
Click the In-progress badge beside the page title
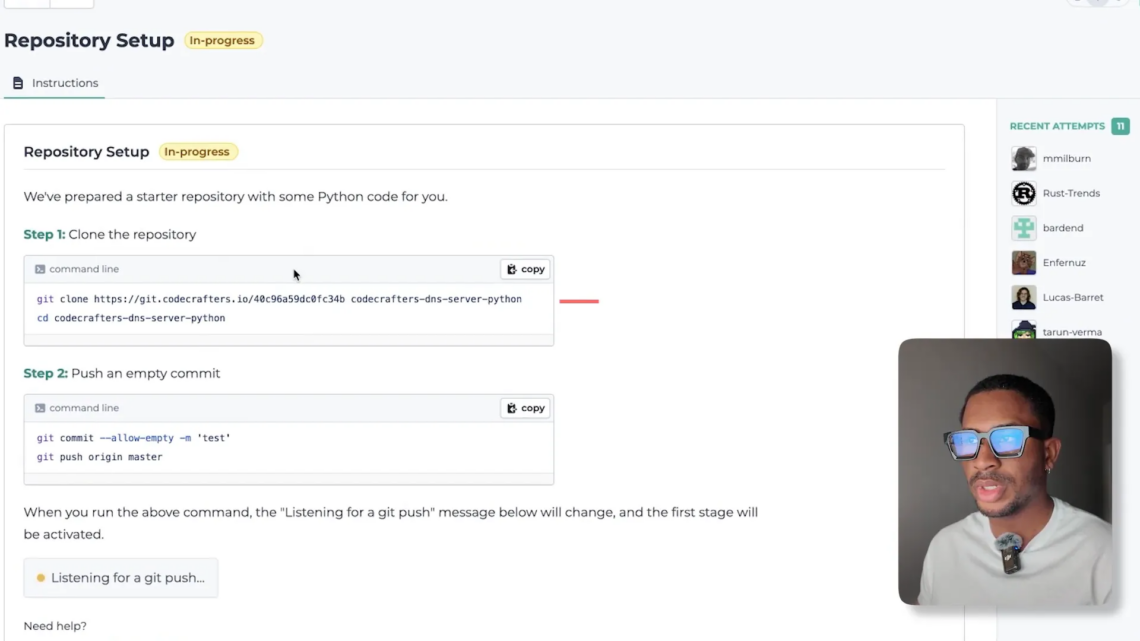click(x=222, y=41)
